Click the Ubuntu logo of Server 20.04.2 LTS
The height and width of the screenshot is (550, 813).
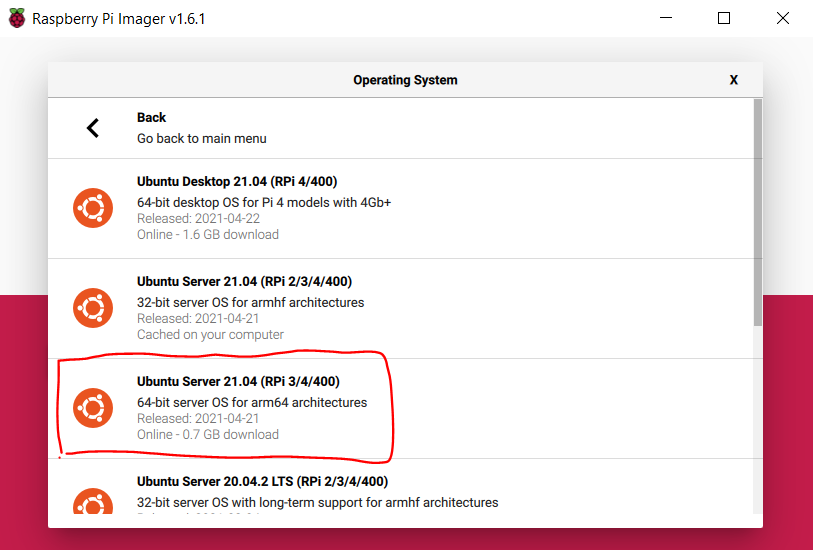pyautogui.click(x=93, y=501)
